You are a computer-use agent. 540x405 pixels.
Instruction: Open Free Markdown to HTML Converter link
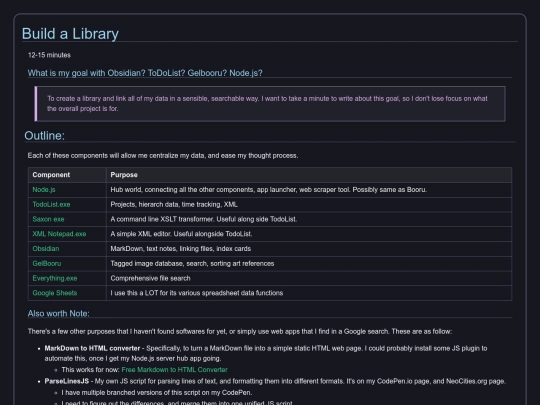click(x=175, y=370)
